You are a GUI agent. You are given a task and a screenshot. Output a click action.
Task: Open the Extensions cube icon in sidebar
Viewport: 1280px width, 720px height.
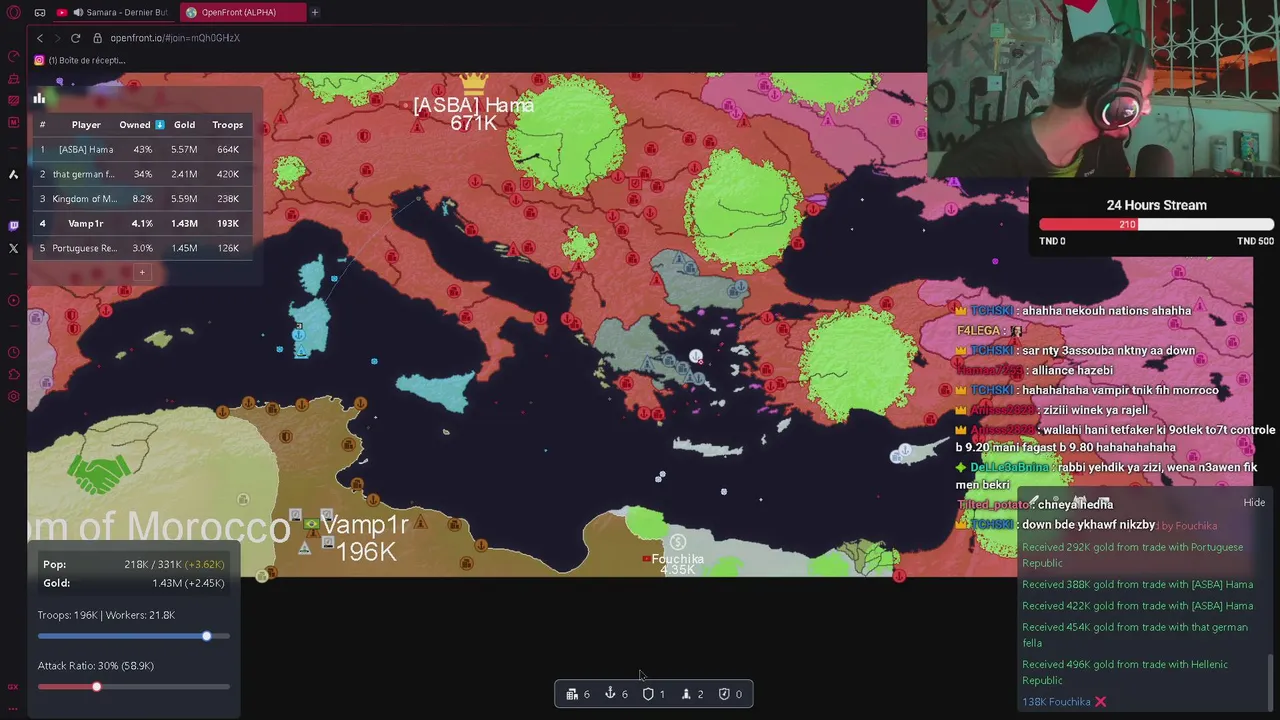[13, 374]
